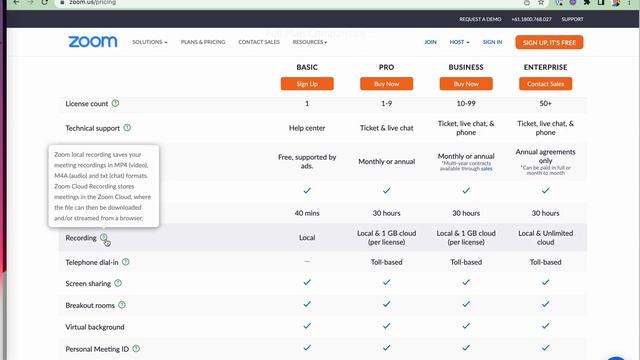Viewport: 640px width, 360px height.
Task: Open browser extensions puzzle icon
Action: [x=587, y=2]
